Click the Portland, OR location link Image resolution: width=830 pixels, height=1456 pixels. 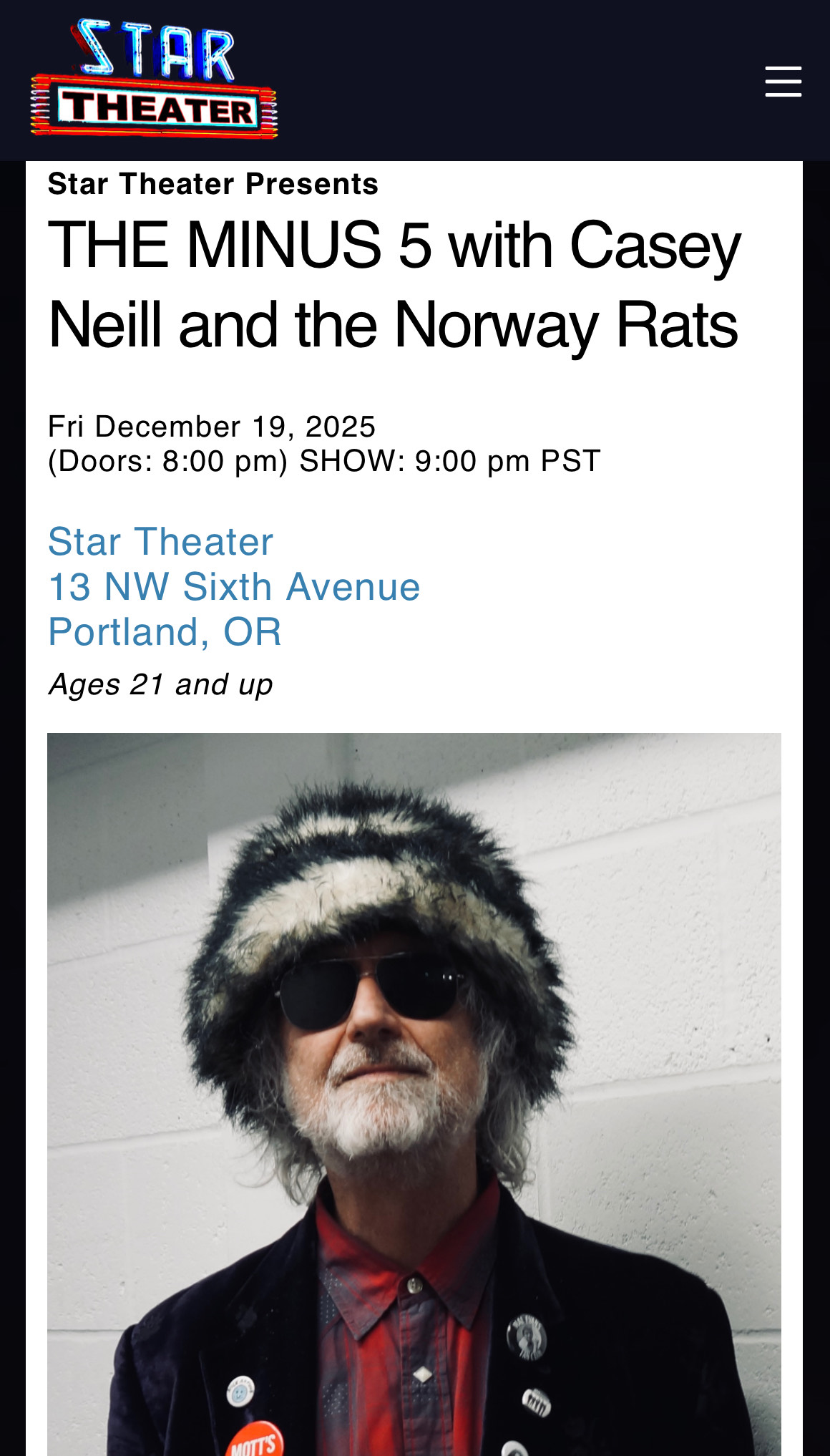pos(165,632)
